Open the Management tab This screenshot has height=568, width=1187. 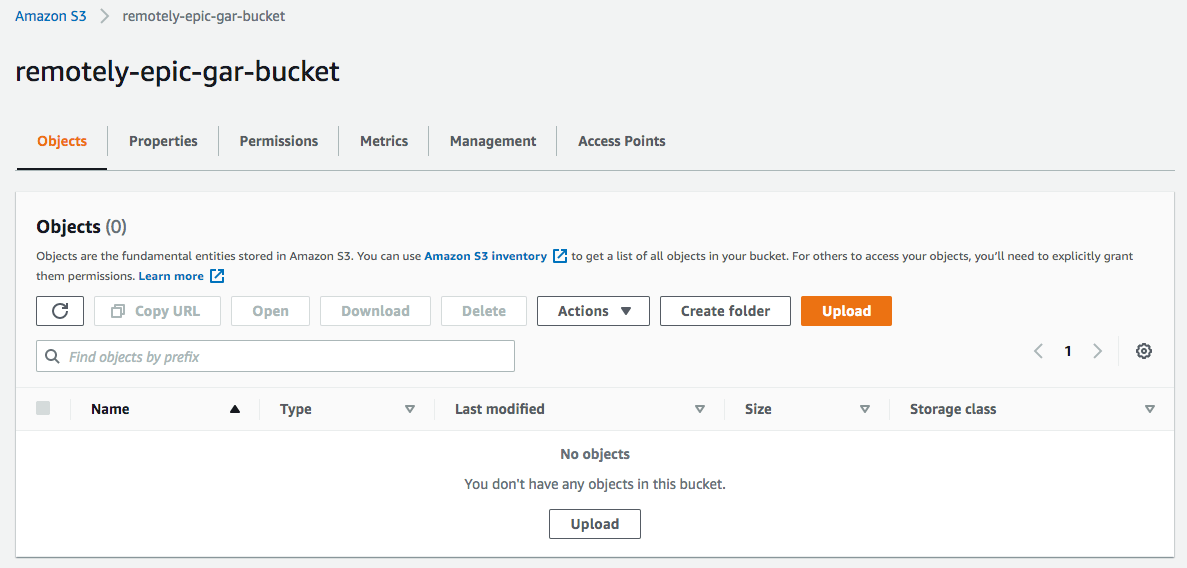[x=493, y=141]
